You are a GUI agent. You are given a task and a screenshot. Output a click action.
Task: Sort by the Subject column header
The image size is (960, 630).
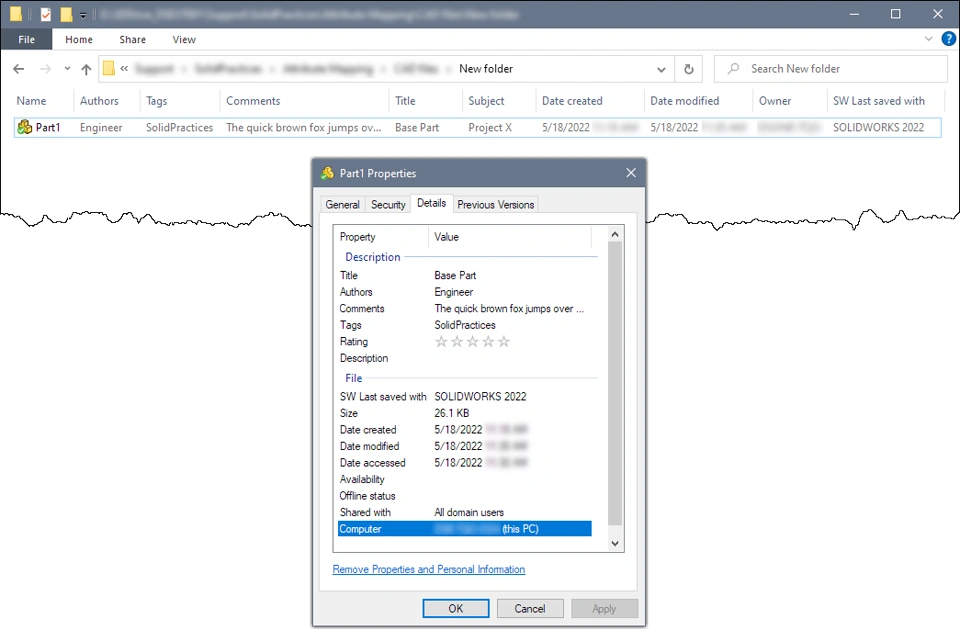tap(486, 101)
